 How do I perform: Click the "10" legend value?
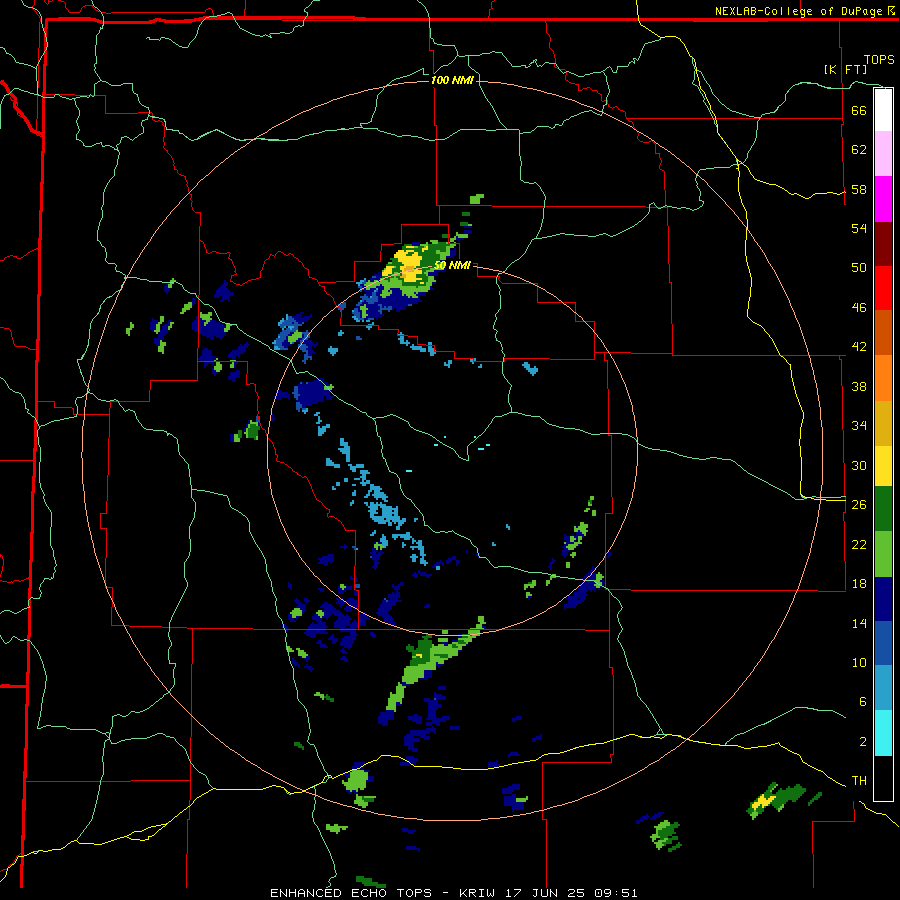[x=859, y=662]
